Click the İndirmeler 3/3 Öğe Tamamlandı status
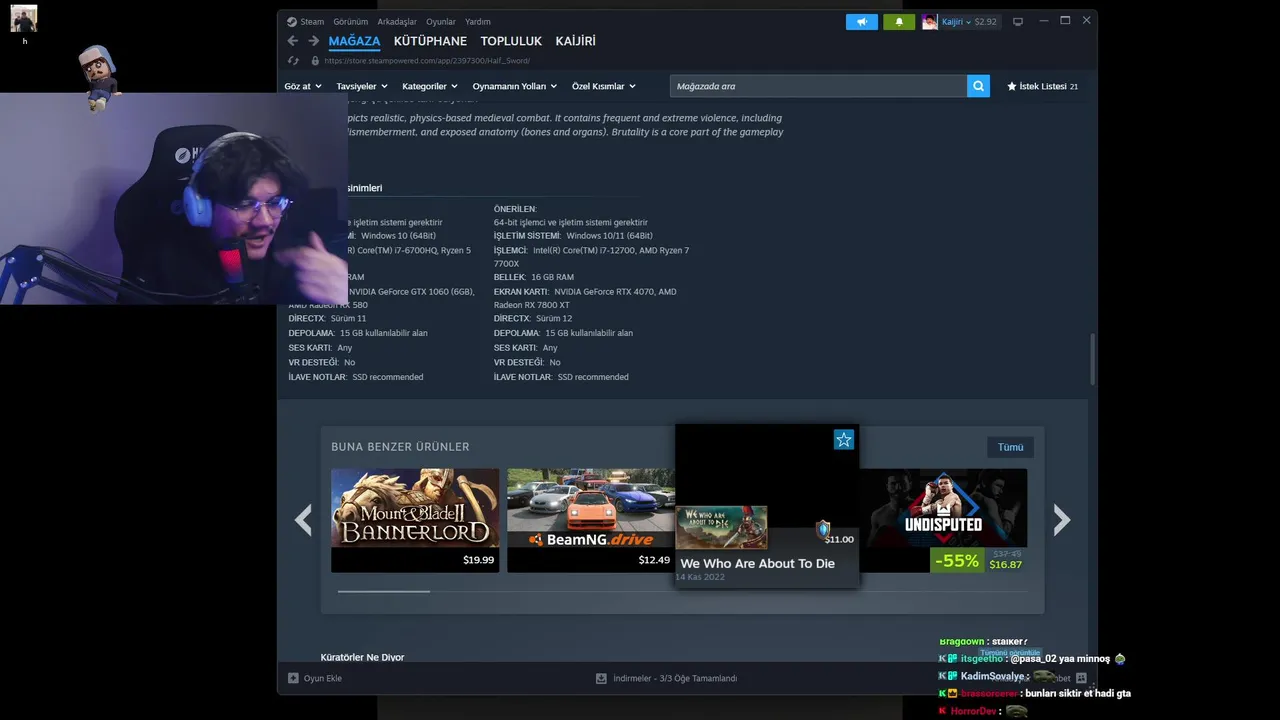1280x720 pixels. [675, 678]
